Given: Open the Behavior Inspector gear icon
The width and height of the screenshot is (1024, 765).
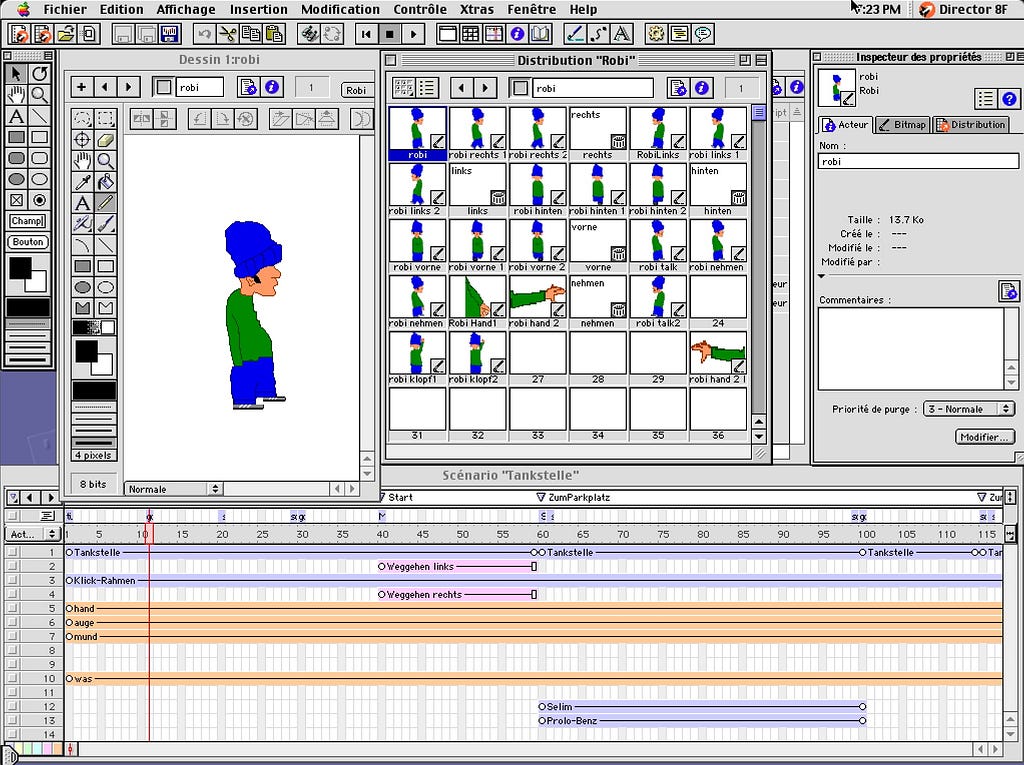Looking at the screenshot, I should (656, 33).
